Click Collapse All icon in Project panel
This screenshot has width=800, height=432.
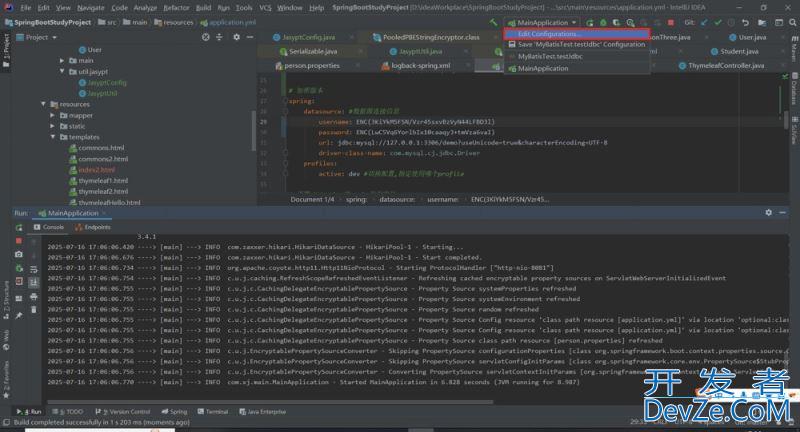point(219,37)
